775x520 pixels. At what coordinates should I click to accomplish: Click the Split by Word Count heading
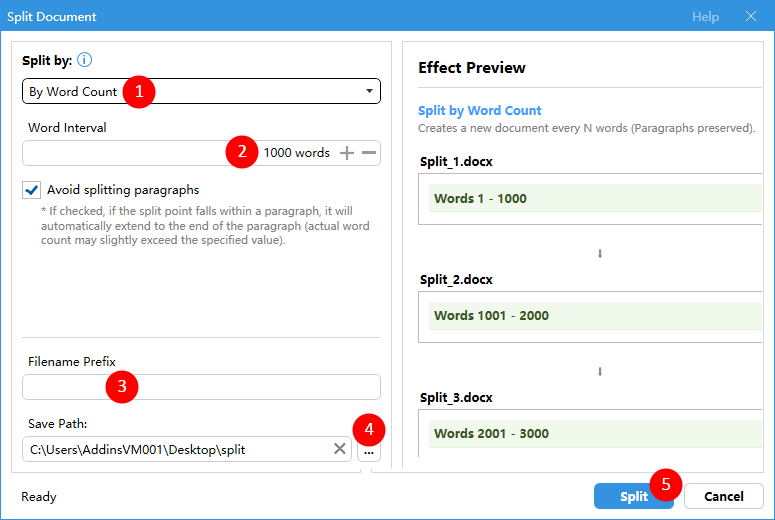point(479,110)
